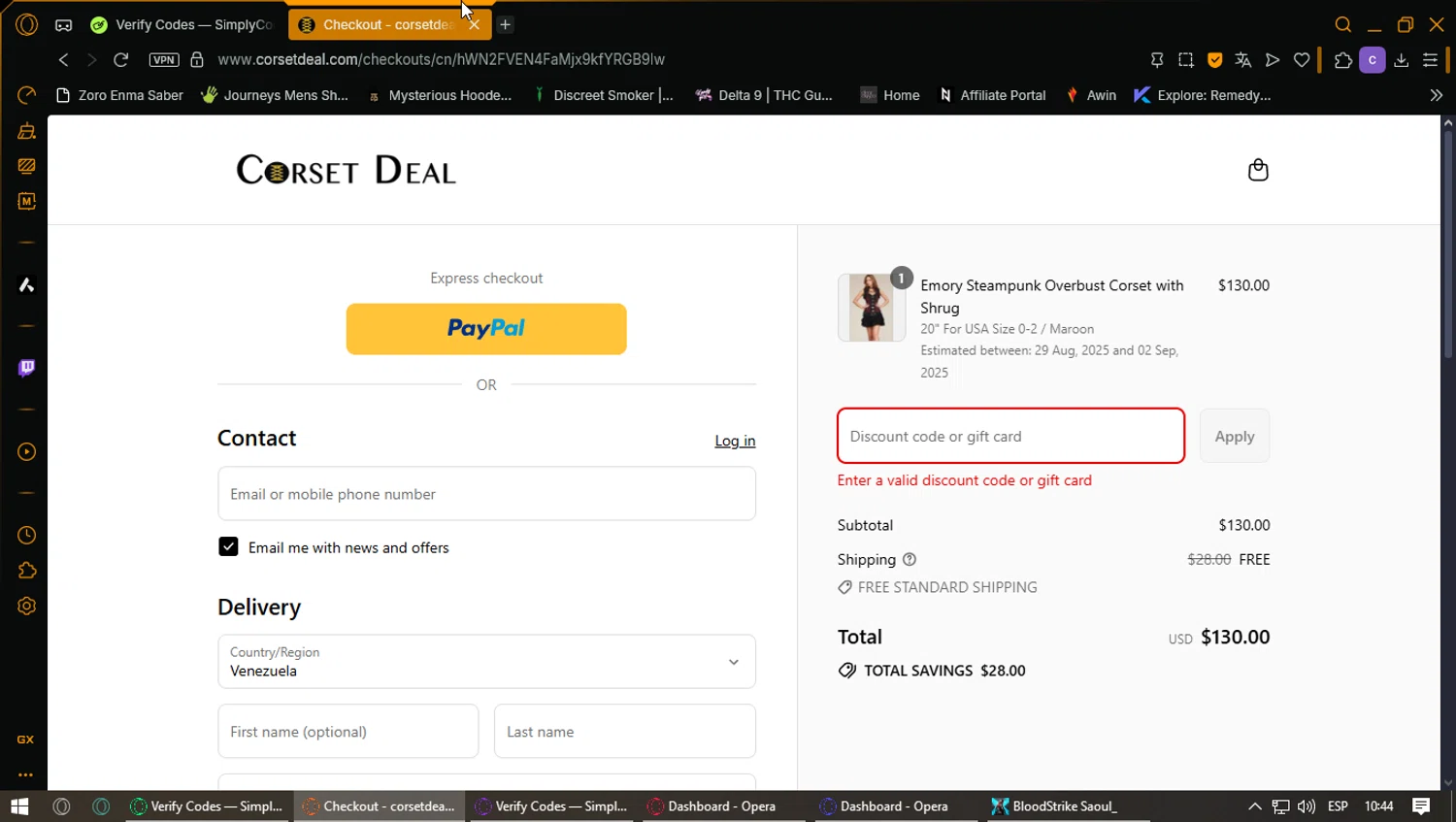Open the taskbar notification center icon

tap(1421, 806)
